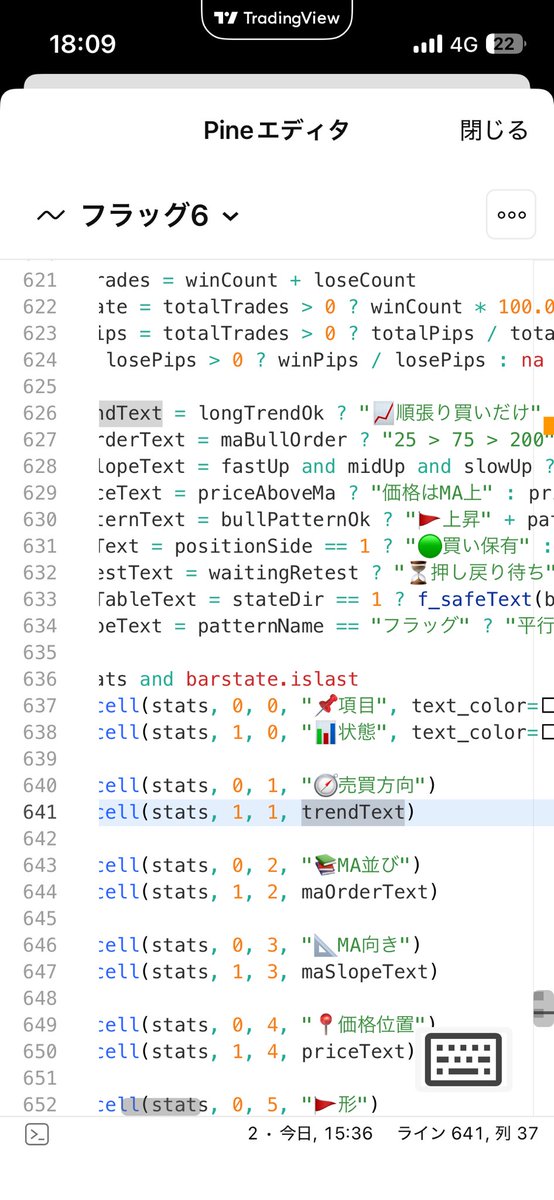554x1200 pixels.
Task: Click the ライン 641, 列 37 cursor status
Action: 468,1134
